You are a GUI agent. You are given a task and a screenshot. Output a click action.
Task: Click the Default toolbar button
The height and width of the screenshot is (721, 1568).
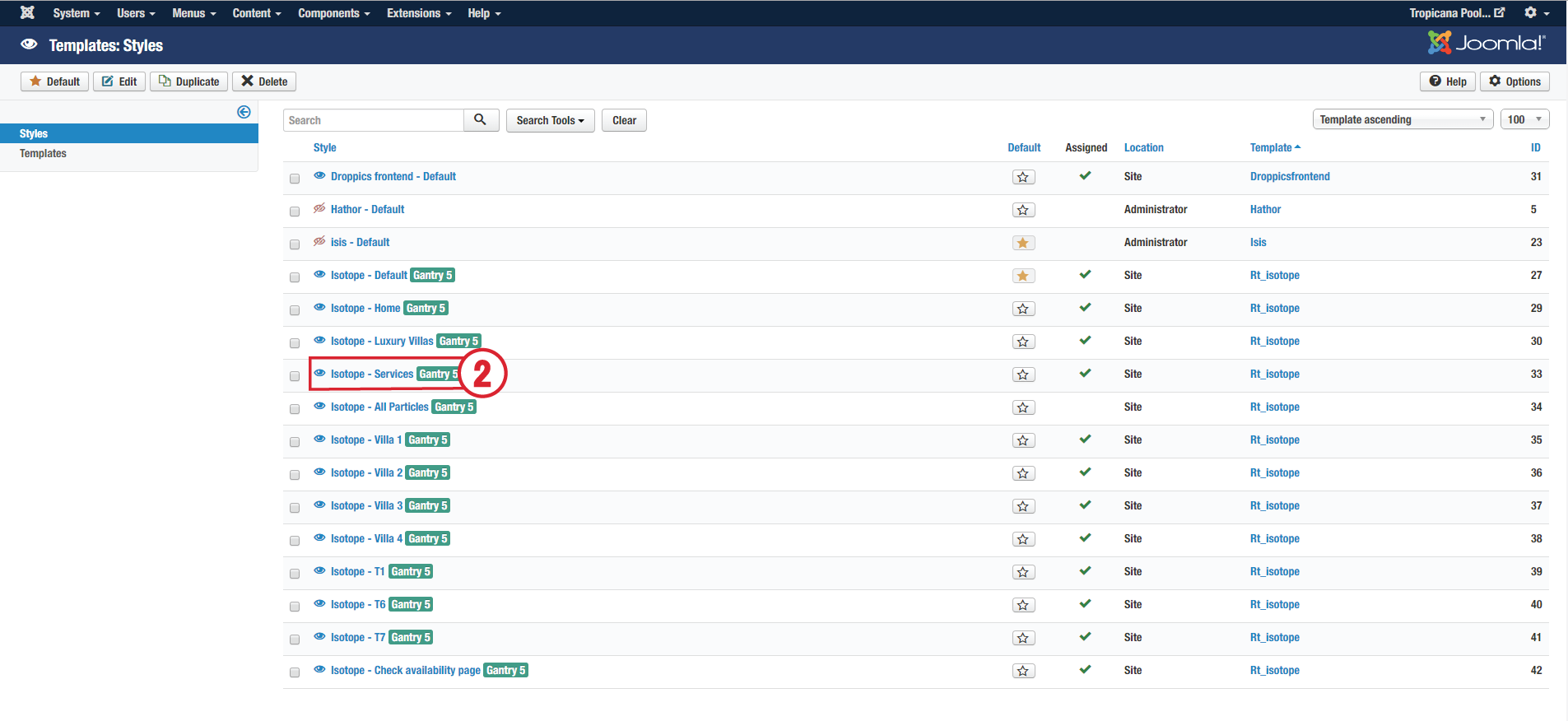tap(55, 81)
